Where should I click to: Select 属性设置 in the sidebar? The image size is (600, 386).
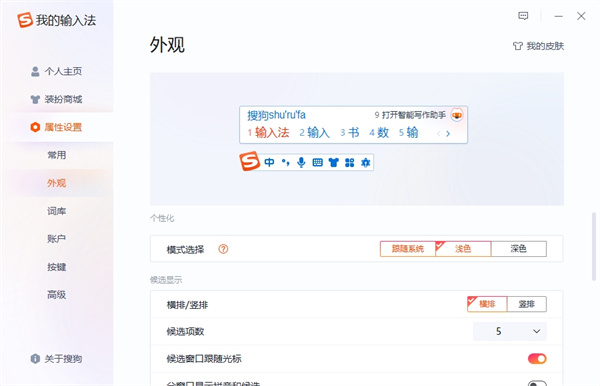tap(57, 127)
